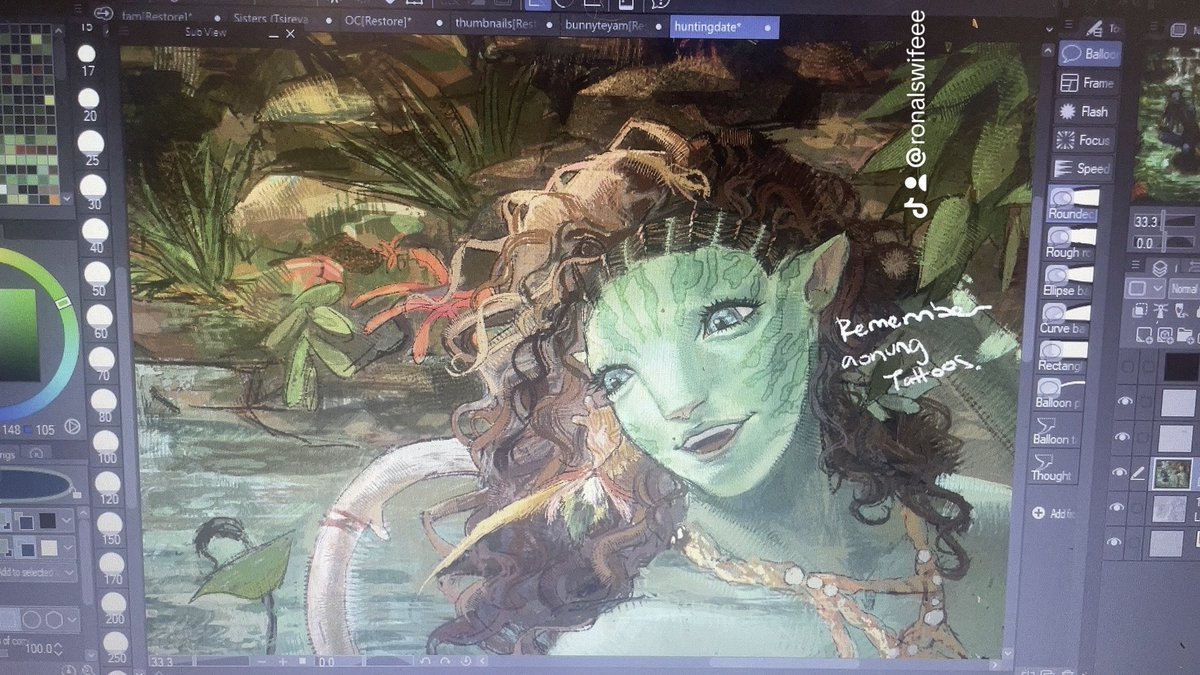
Task: Choose the Balloon pen sub tool
Action: (x=1059, y=393)
